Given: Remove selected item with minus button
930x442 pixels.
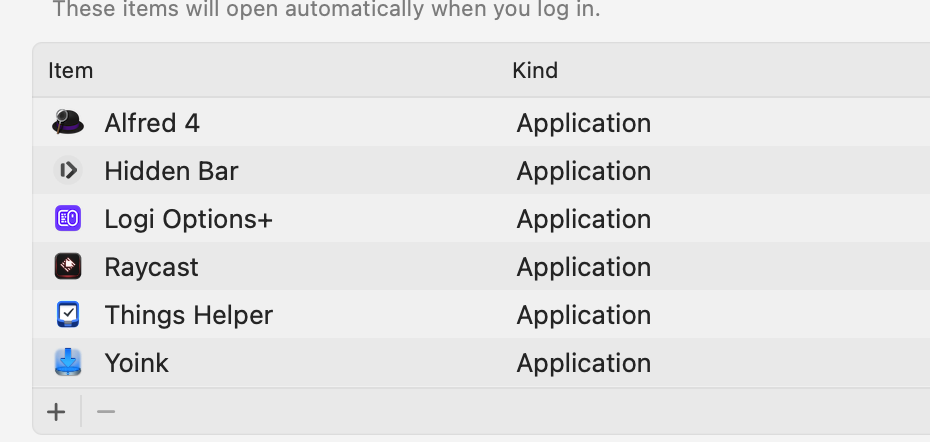Looking at the screenshot, I should tap(106, 412).
